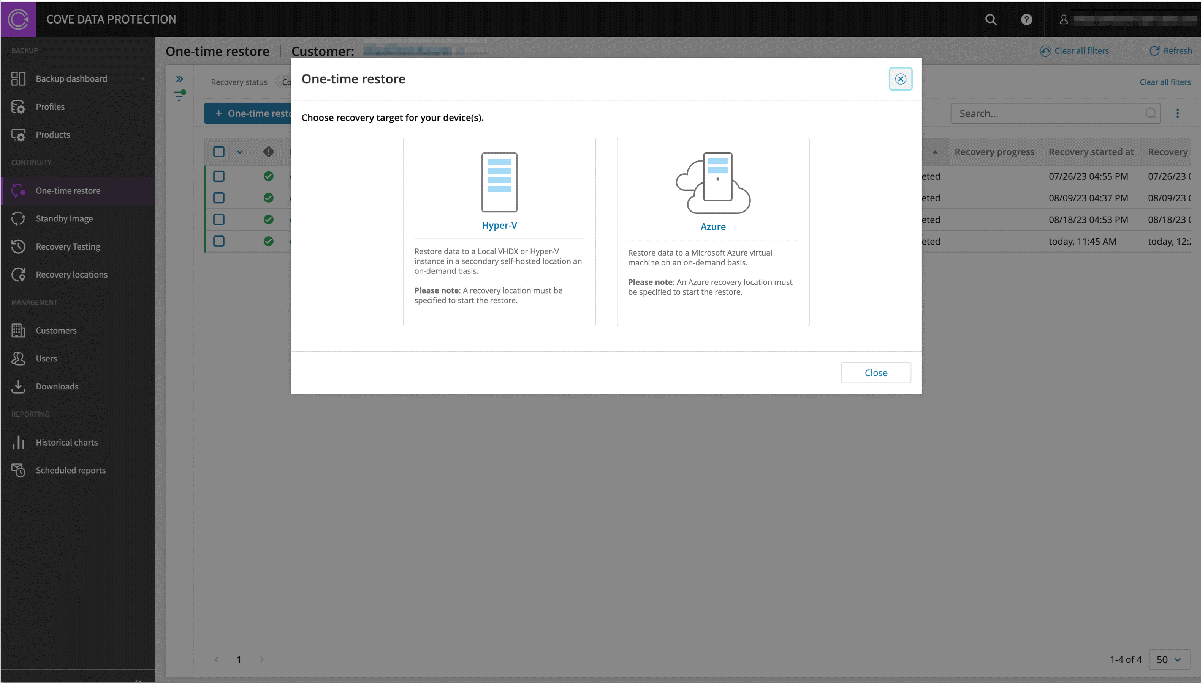Click the Standby image sidebar icon

coord(18,219)
